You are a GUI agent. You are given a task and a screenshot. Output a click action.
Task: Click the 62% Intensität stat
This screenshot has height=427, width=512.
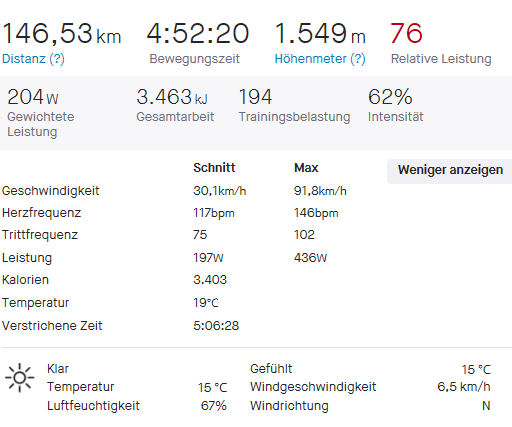[396, 105]
